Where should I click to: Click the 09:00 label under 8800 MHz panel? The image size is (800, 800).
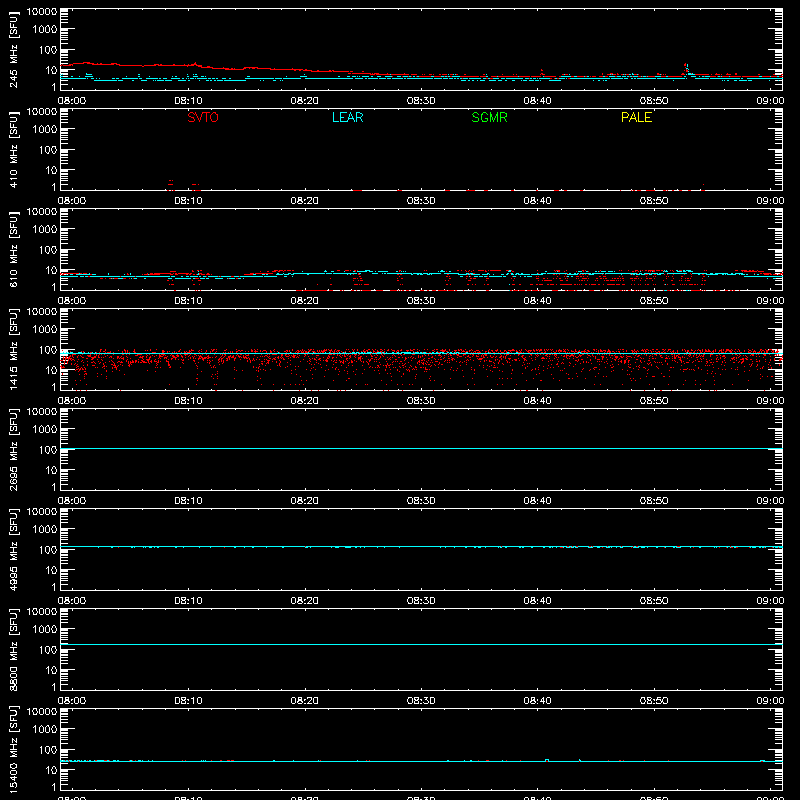pyautogui.click(x=770, y=701)
